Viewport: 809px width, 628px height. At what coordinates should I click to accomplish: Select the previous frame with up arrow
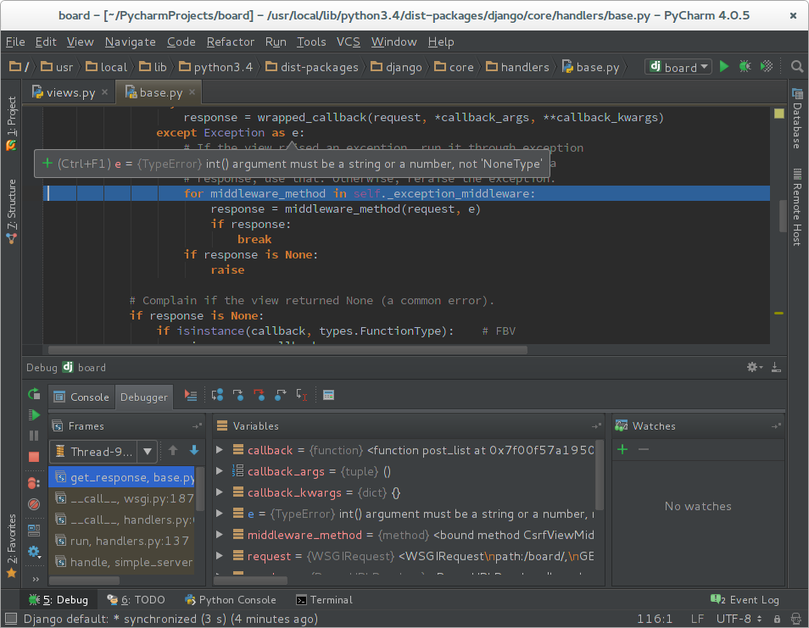coord(173,450)
